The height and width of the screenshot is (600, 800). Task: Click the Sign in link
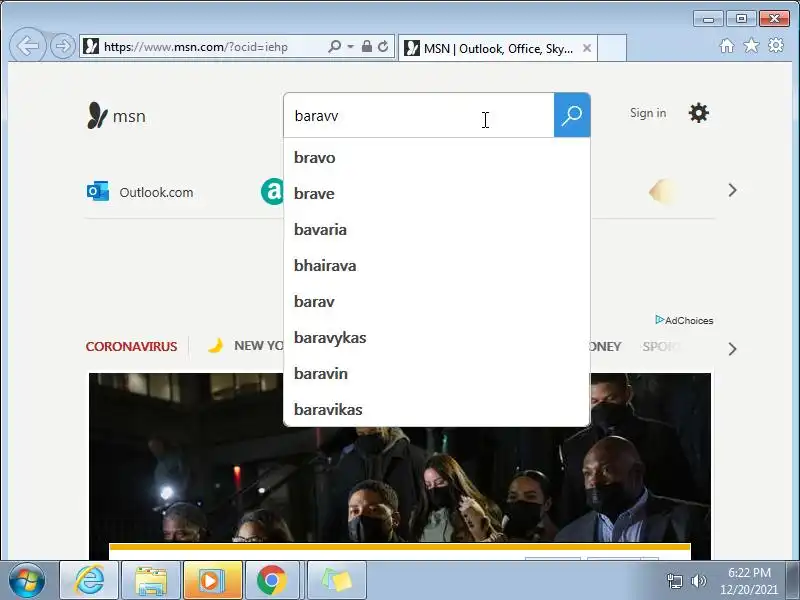point(648,113)
